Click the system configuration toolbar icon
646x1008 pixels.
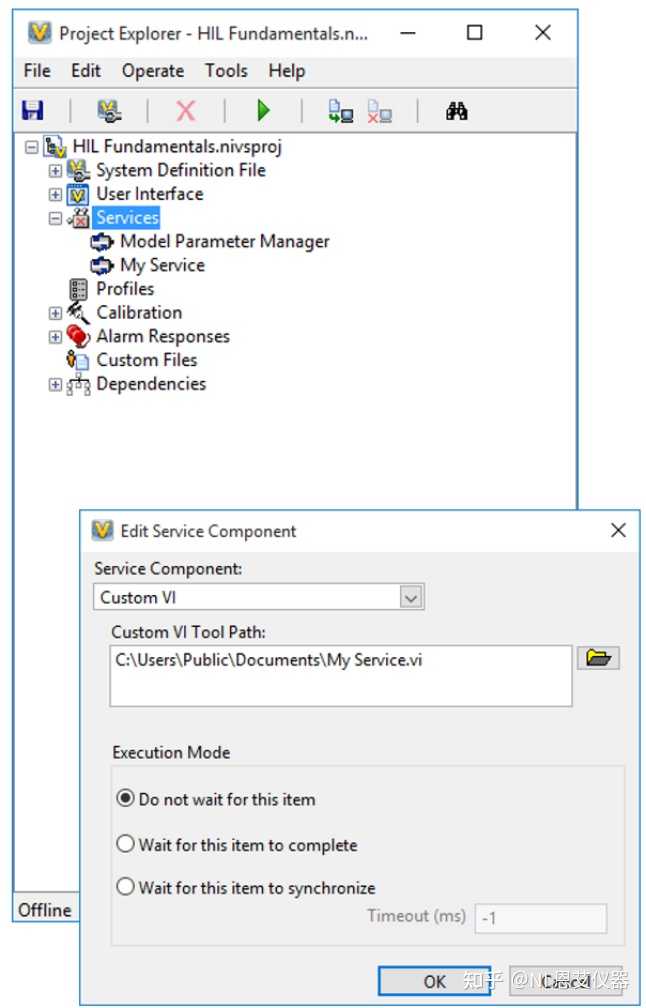click(109, 111)
